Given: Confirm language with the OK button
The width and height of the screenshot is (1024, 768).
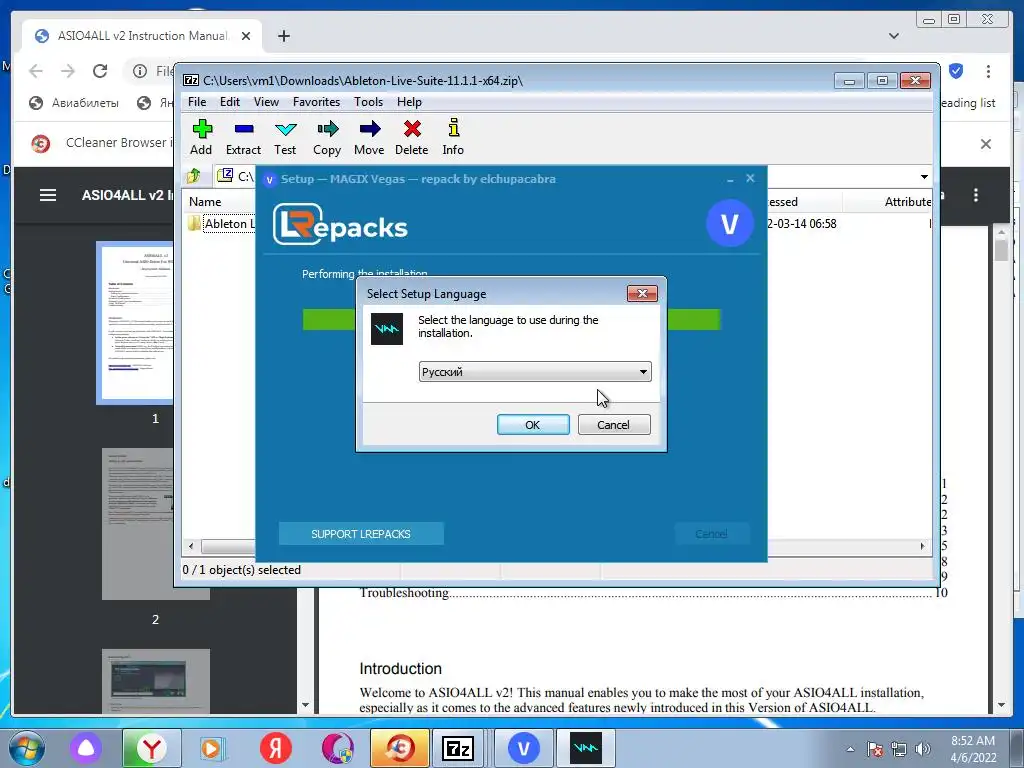Looking at the screenshot, I should point(533,424).
